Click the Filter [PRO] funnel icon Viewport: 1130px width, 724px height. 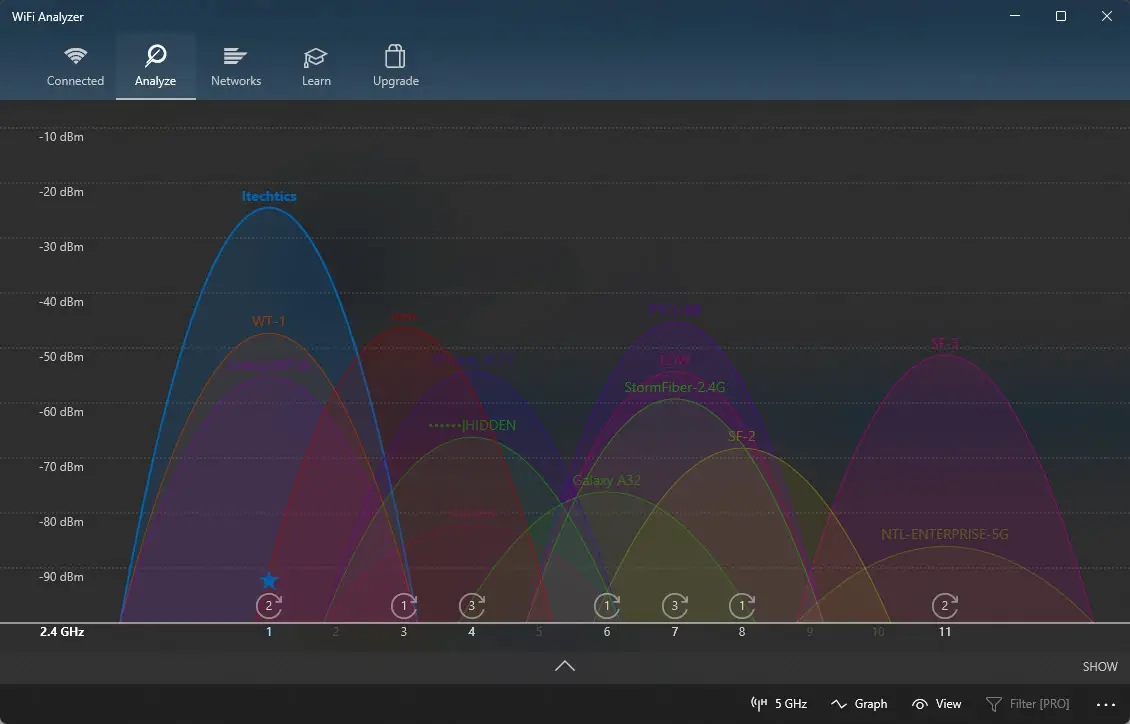[x=993, y=703]
